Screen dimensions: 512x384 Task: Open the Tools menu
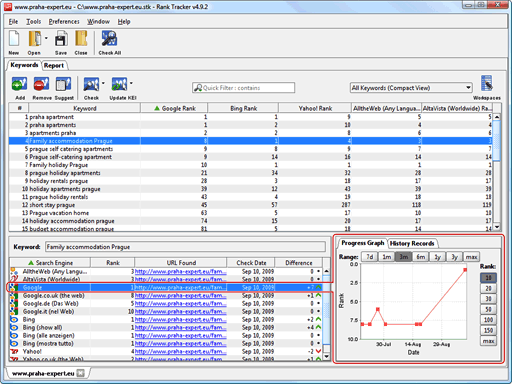(34, 22)
